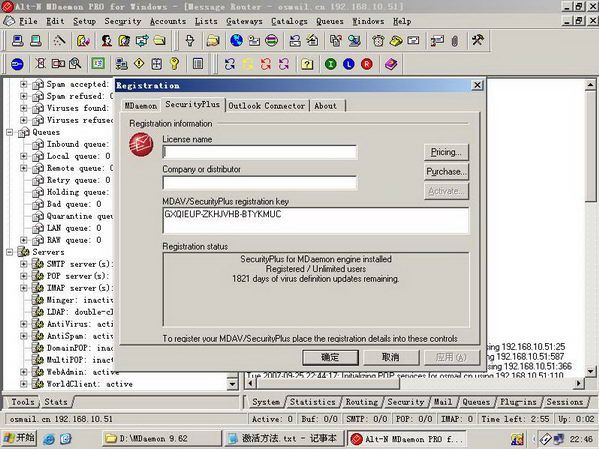The width and height of the screenshot is (599, 449).
Task: Click the yellow circular arrows queue icon
Action: coord(248,64)
